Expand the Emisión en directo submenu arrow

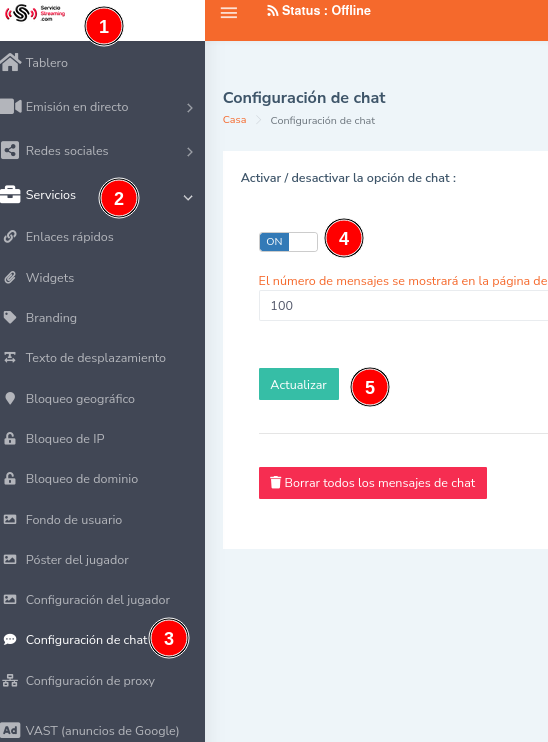point(190,108)
